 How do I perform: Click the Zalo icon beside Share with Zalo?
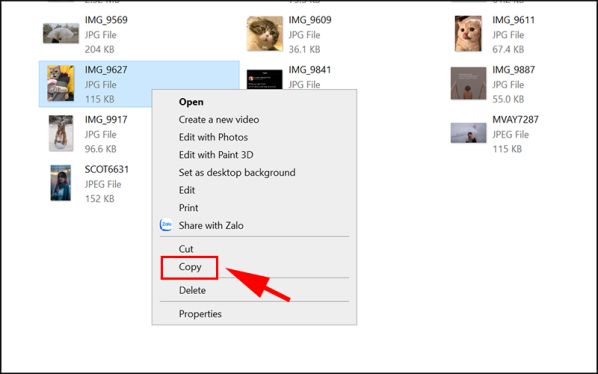[166, 225]
